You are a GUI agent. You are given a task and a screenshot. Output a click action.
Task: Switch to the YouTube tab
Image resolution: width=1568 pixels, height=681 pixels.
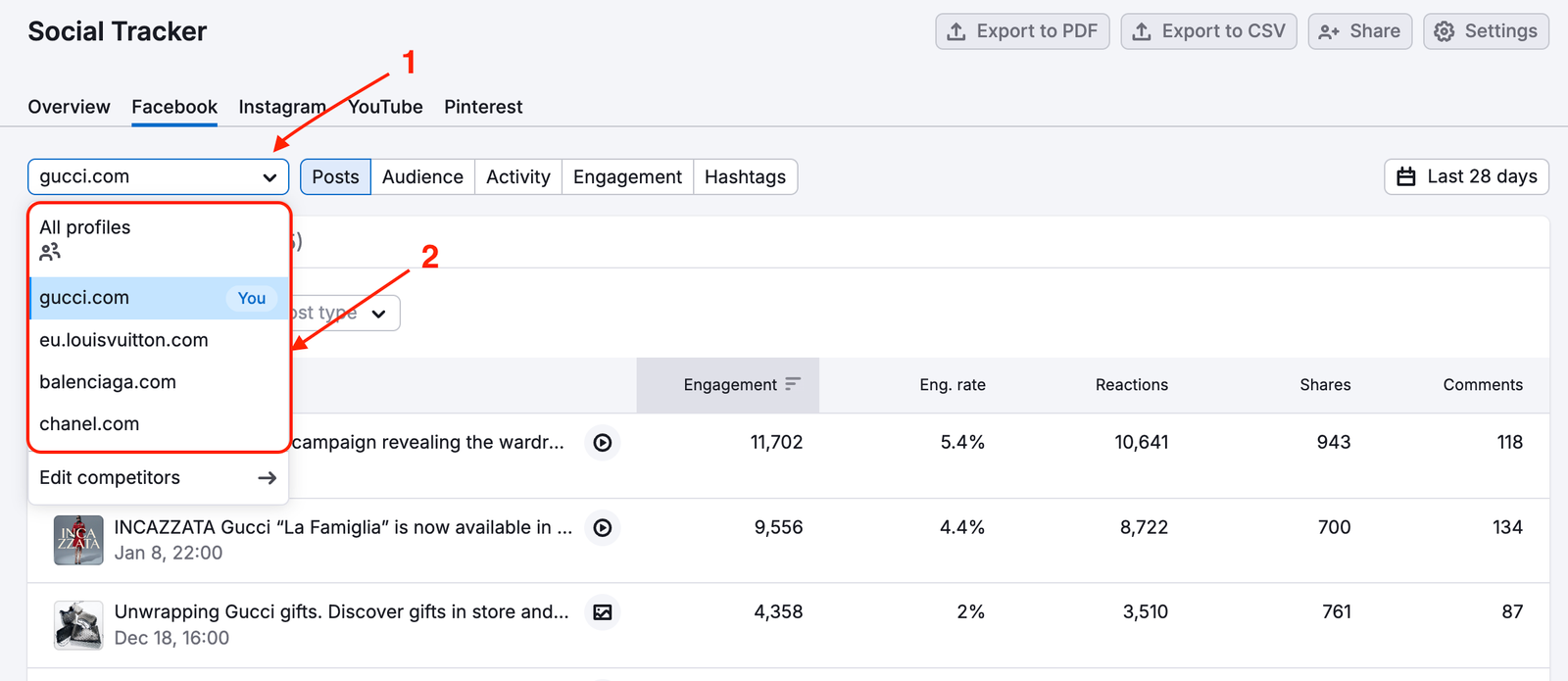pos(386,107)
